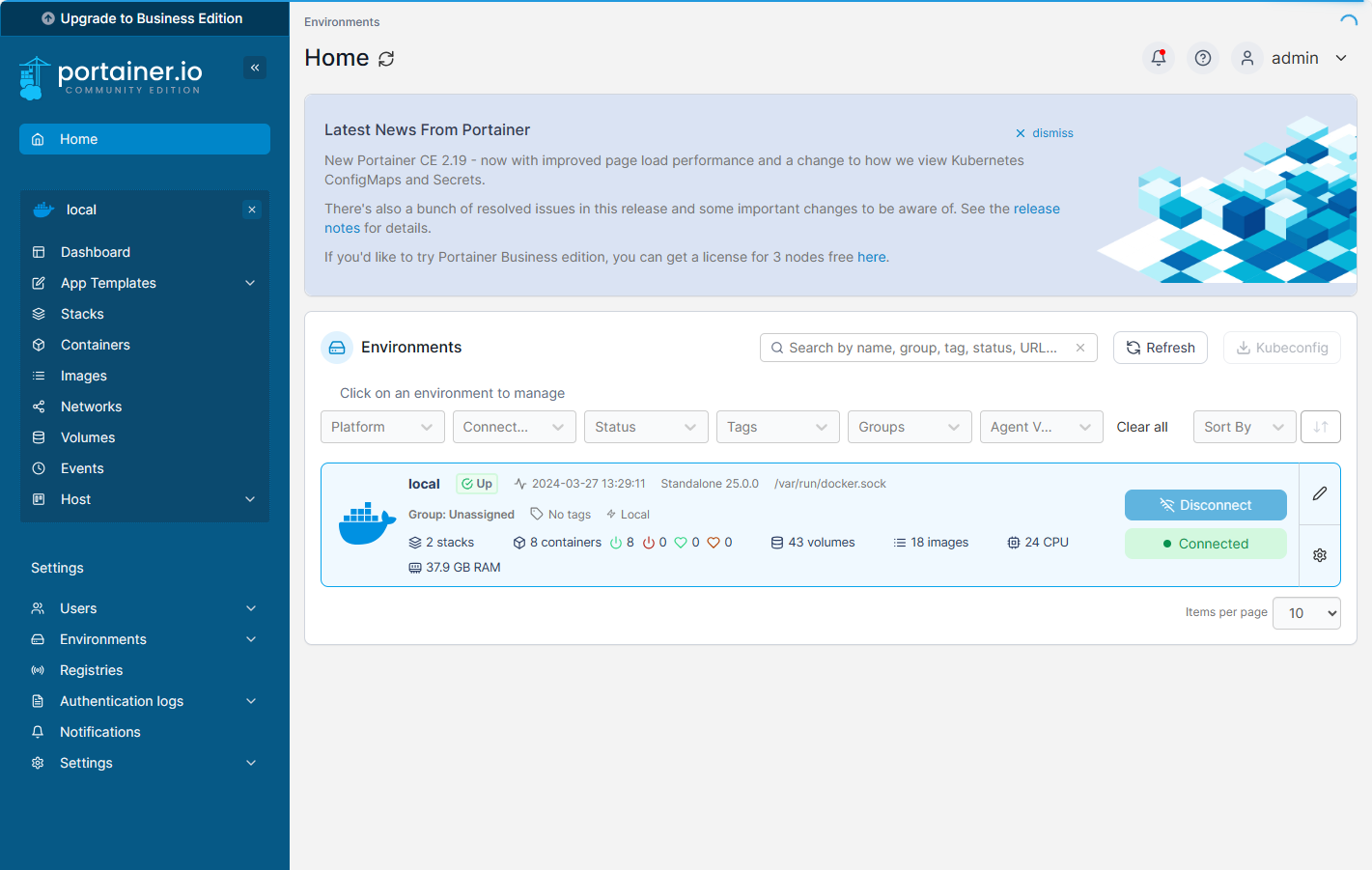
Task: Open the Sort By dropdown
Action: point(1245,427)
